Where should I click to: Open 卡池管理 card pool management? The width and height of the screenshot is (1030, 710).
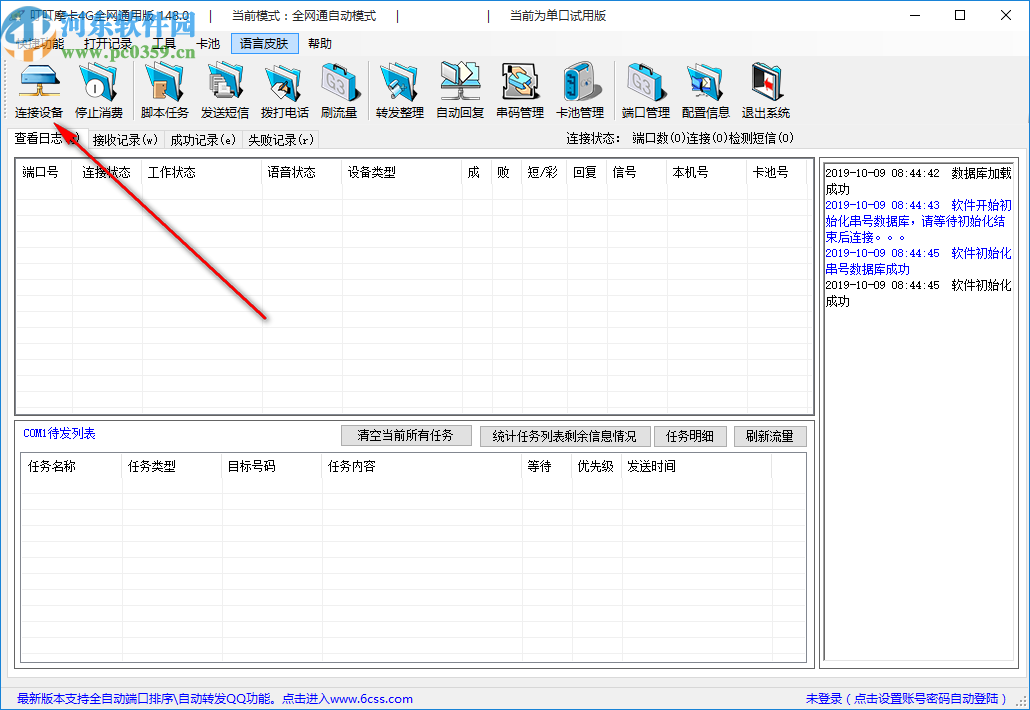point(579,91)
